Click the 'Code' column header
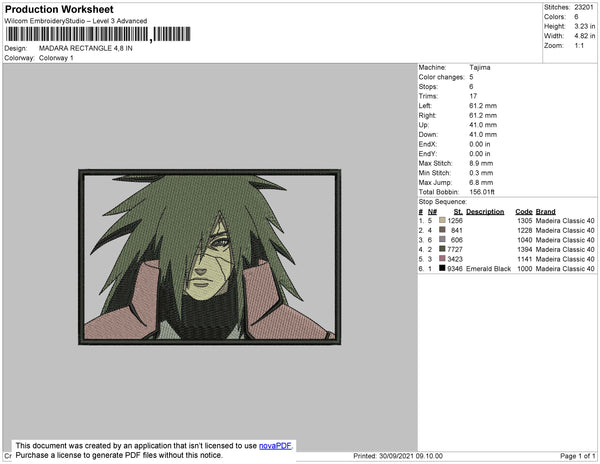Viewport: 600px width, 464px height. pyautogui.click(x=524, y=212)
